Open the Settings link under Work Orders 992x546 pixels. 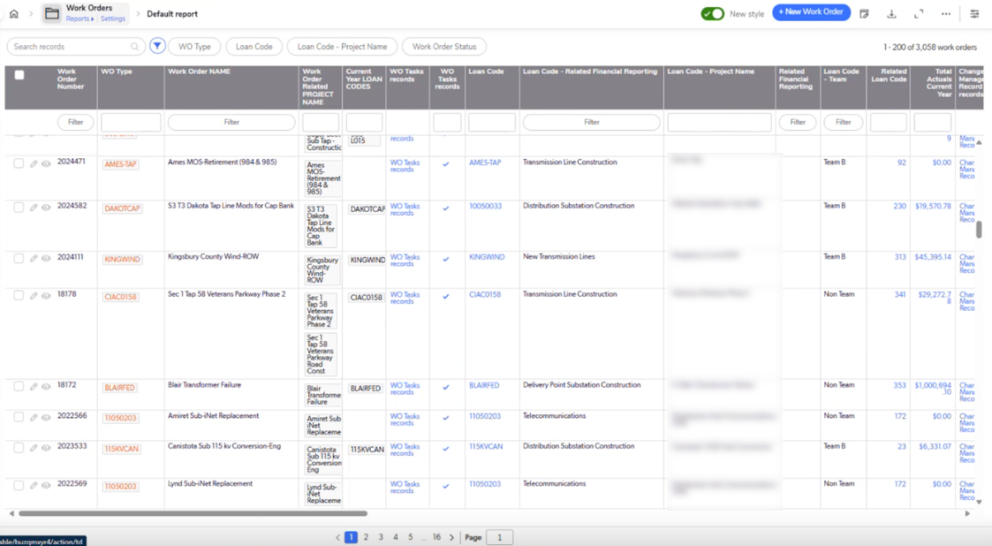tap(113, 19)
